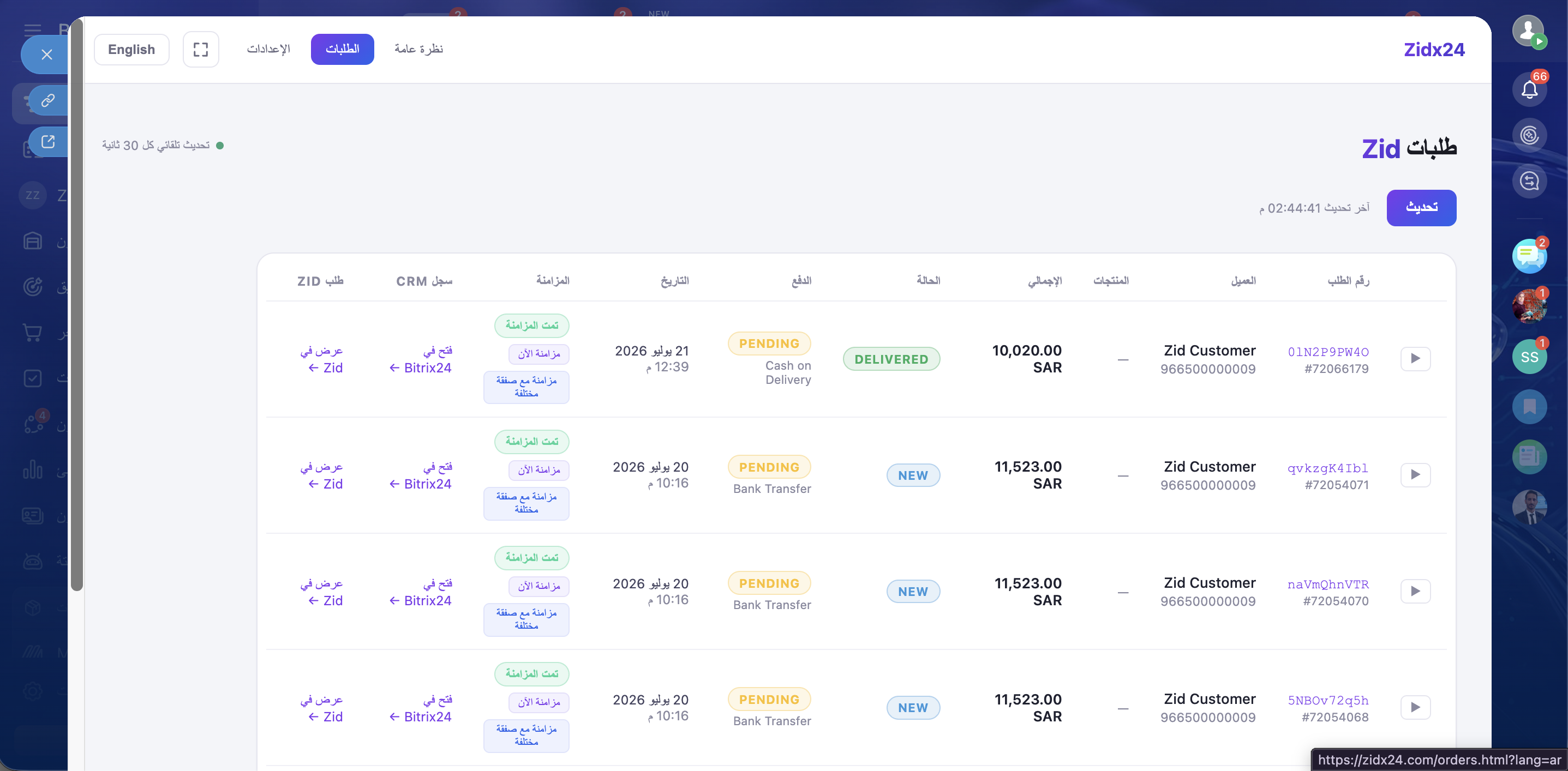Click the تحديث refresh button

[x=1421, y=208]
